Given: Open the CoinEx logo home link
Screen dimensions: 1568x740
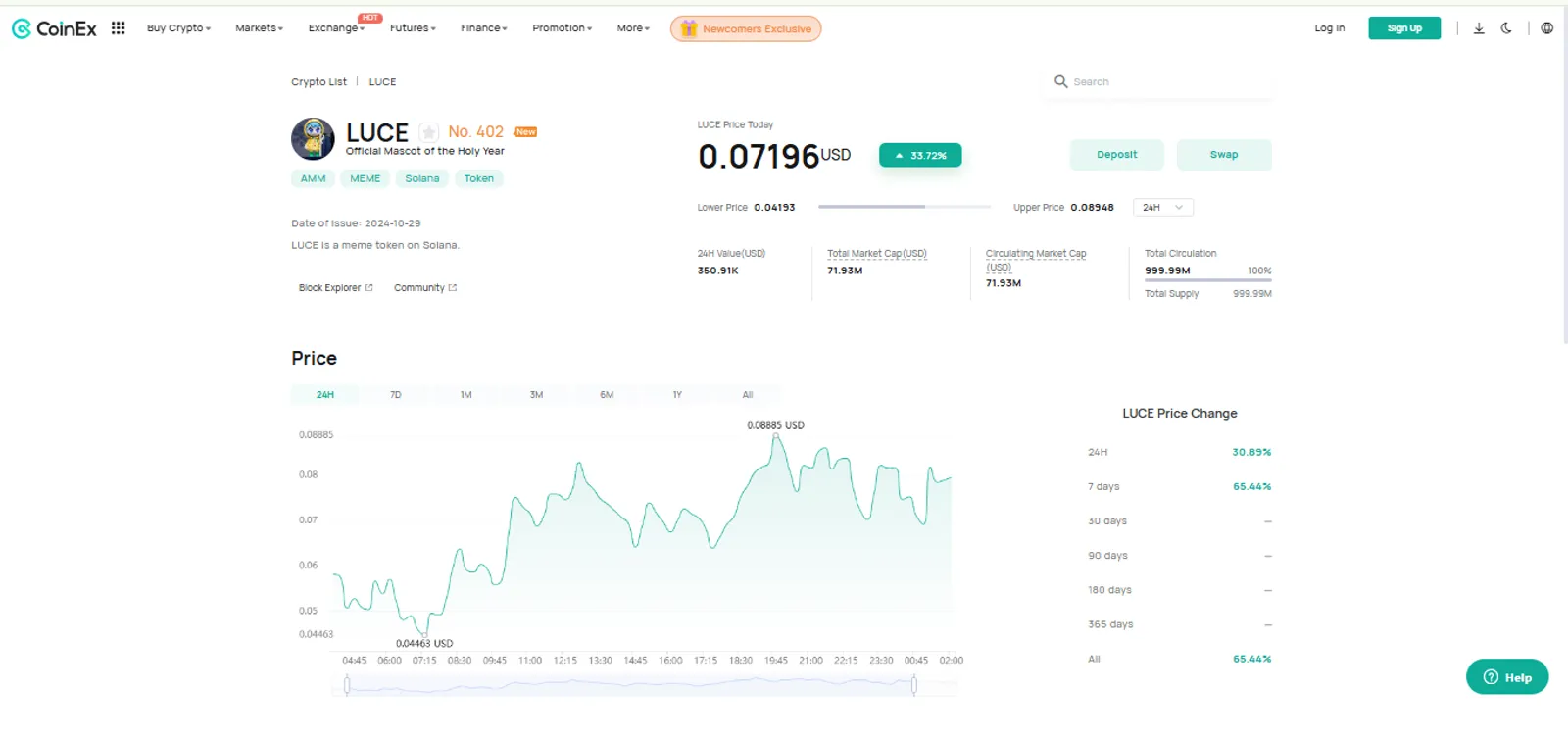Looking at the screenshot, I should [54, 28].
